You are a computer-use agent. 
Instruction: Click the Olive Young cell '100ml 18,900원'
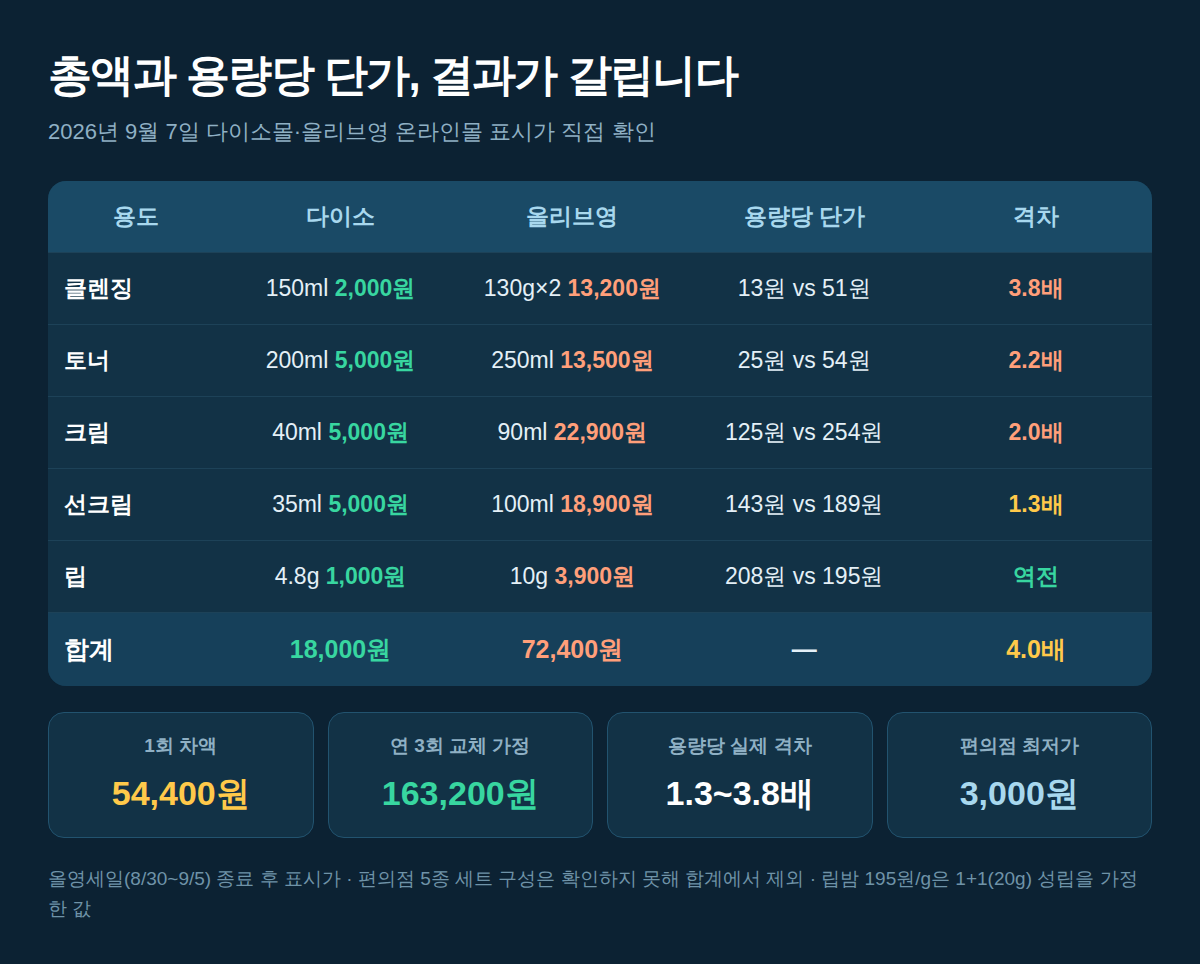click(572, 505)
